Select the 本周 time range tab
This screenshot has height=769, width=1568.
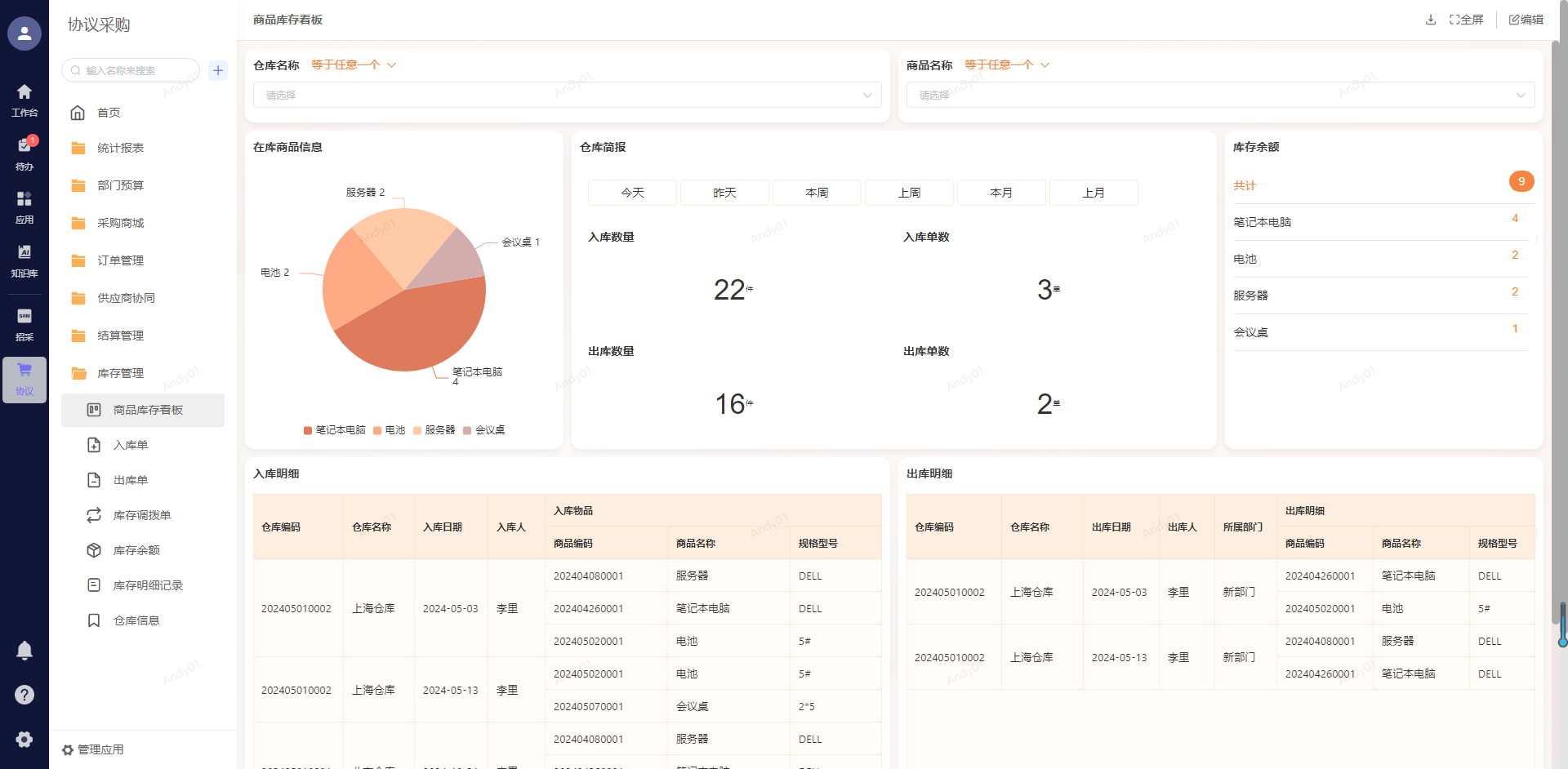[817, 193]
